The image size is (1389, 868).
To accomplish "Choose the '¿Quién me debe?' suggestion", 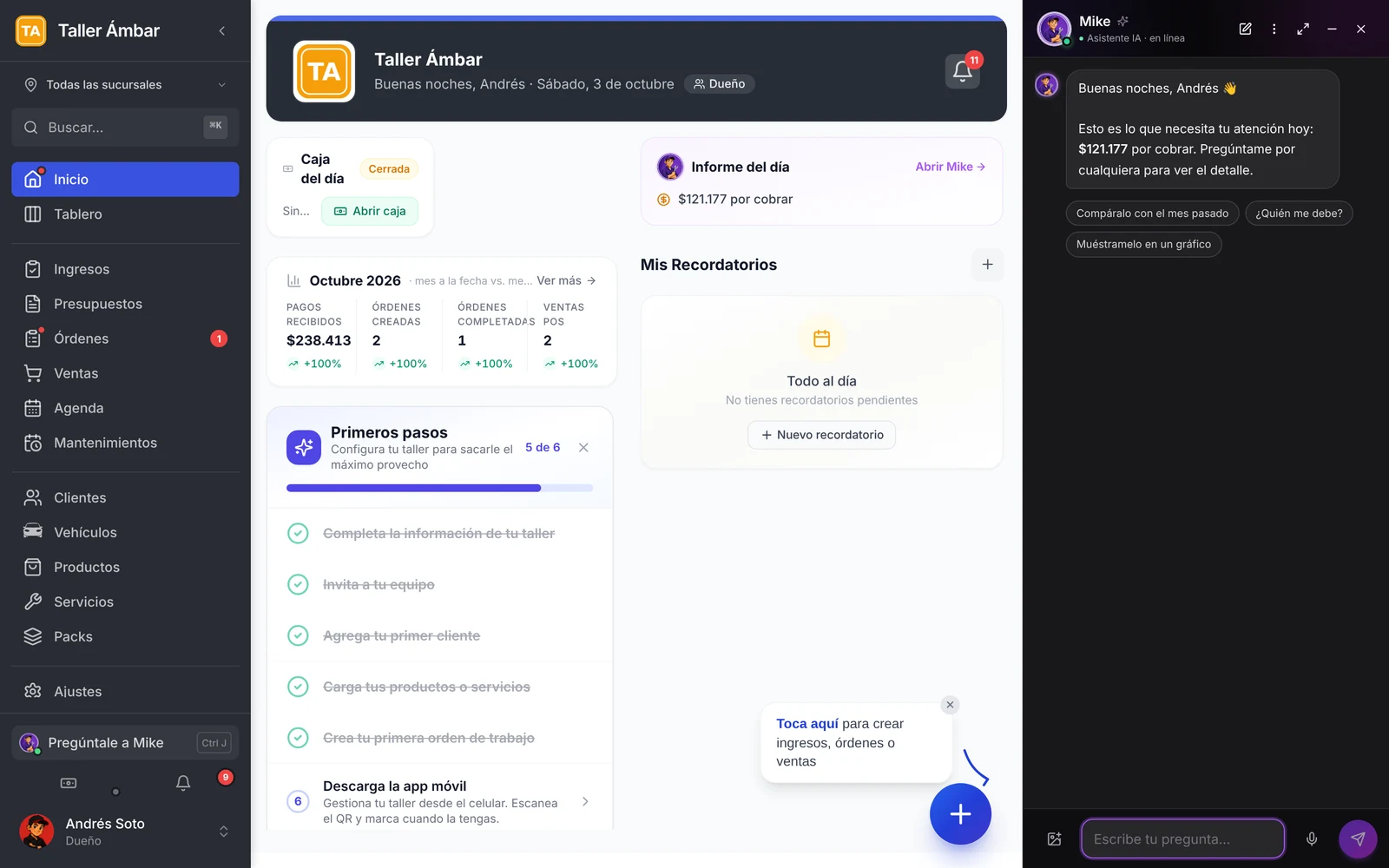I will pos(1299,214).
